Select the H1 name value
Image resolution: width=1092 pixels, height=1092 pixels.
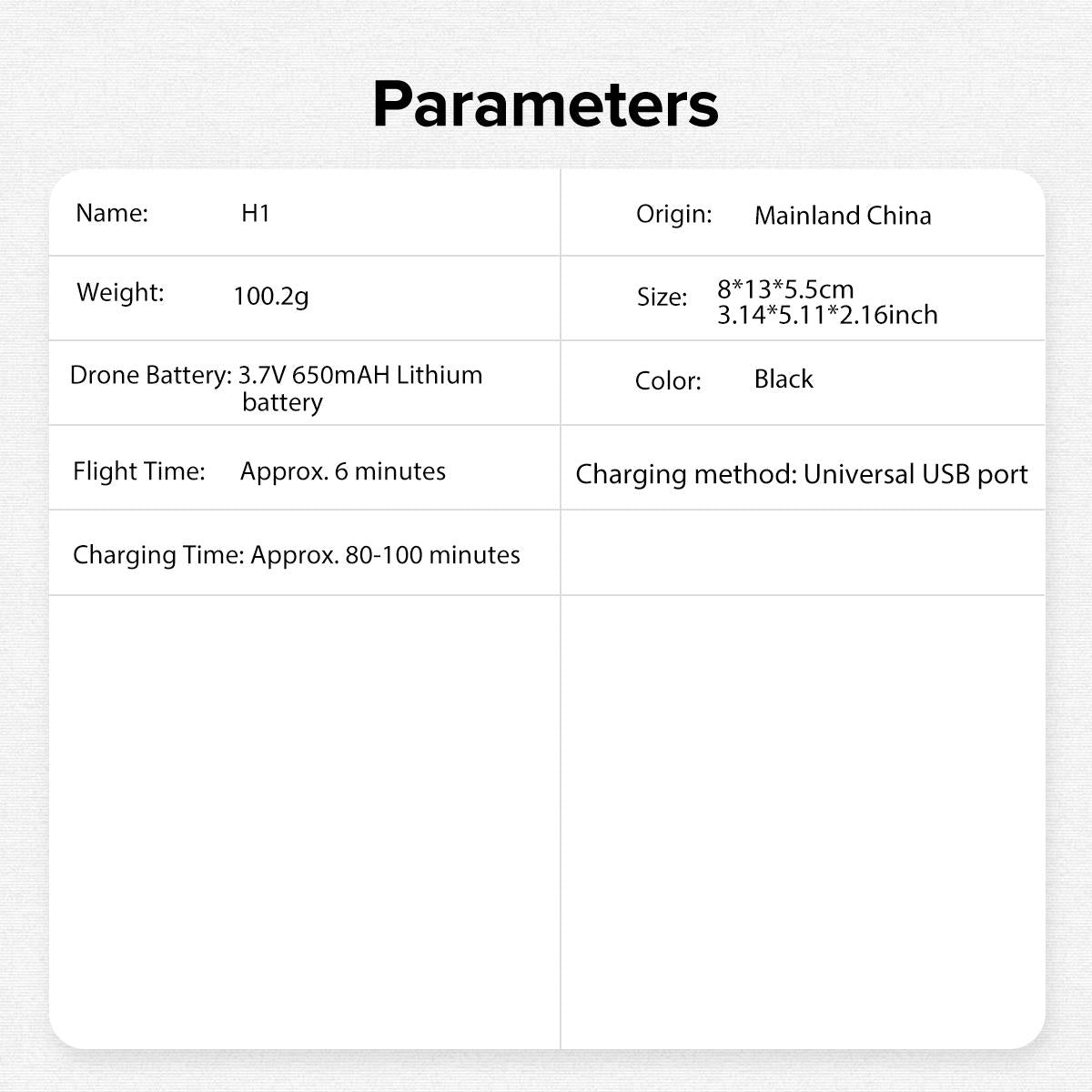[x=256, y=213]
